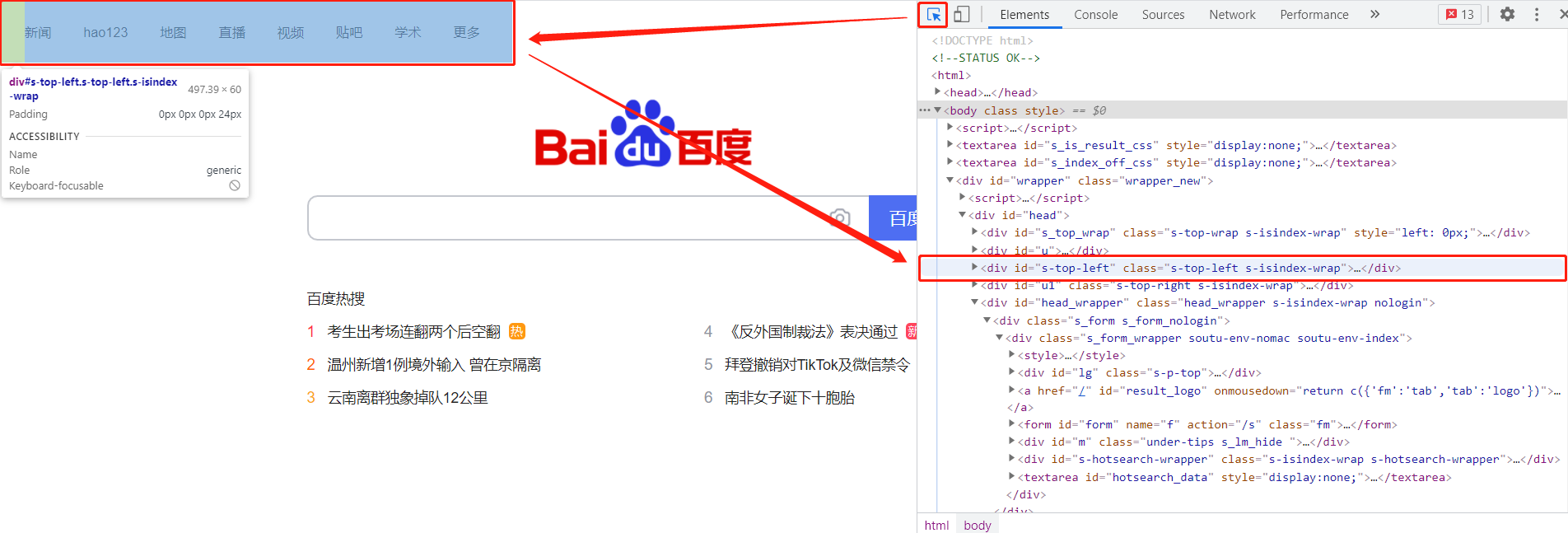The height and width of the screenshot is (533, 1568).
Task: Open trending item 温州新增1例境外输入
Action: click(x=434, y=364)
